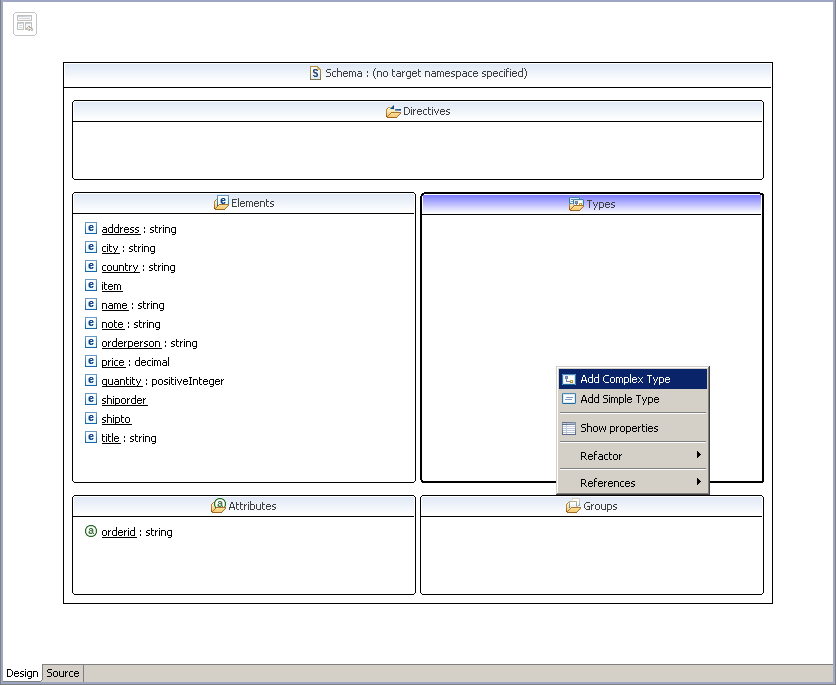Open the item element link
The width and height of the screenshot is (836, 685).
tap(112, 286)
